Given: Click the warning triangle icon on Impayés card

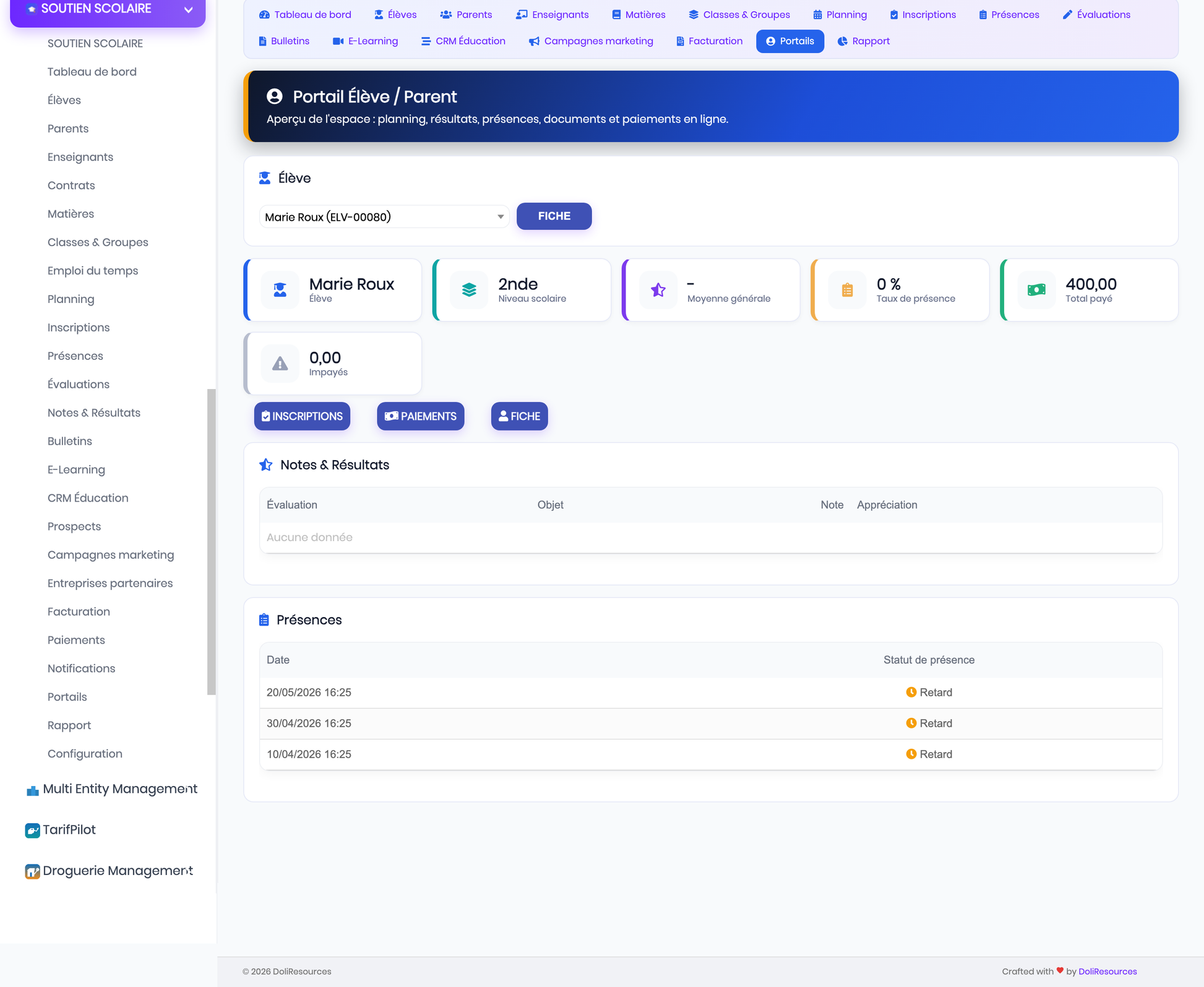Looking at the screenshot, I should [x=280, y=364].
